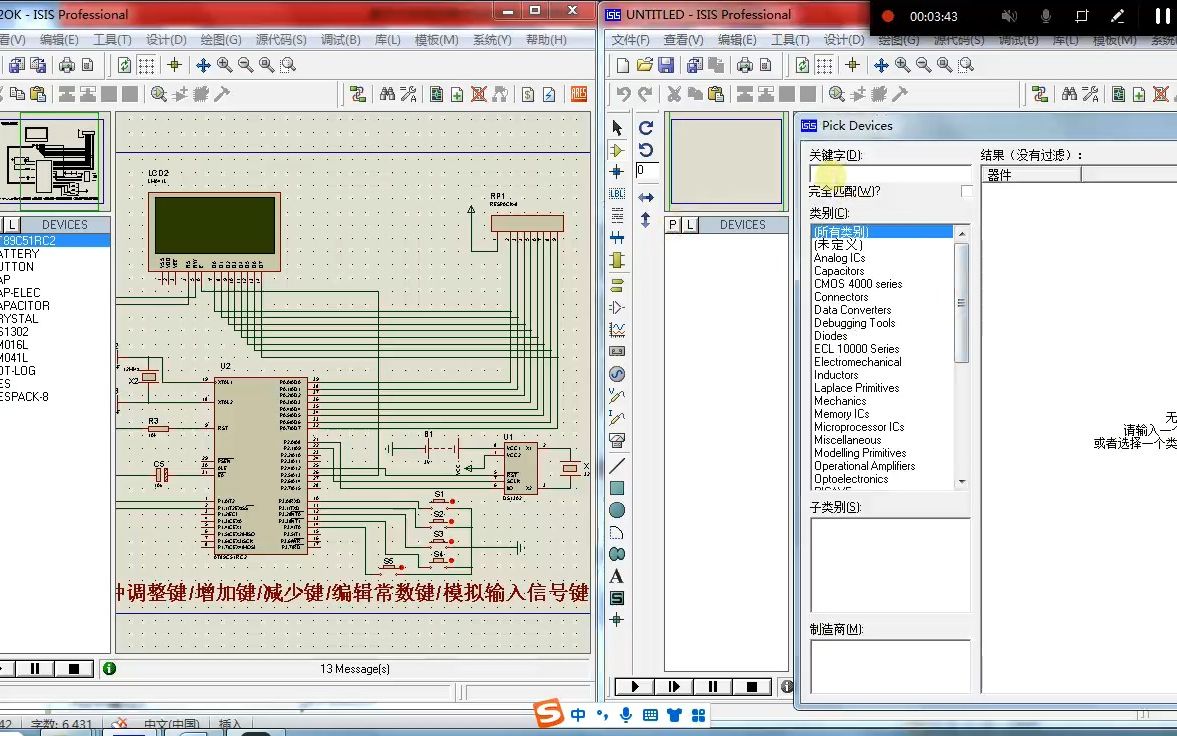This screenshot has height=736, width=1177.
Task: Click the ARES netlist transfer icon
Action: (x=578, y=94)
